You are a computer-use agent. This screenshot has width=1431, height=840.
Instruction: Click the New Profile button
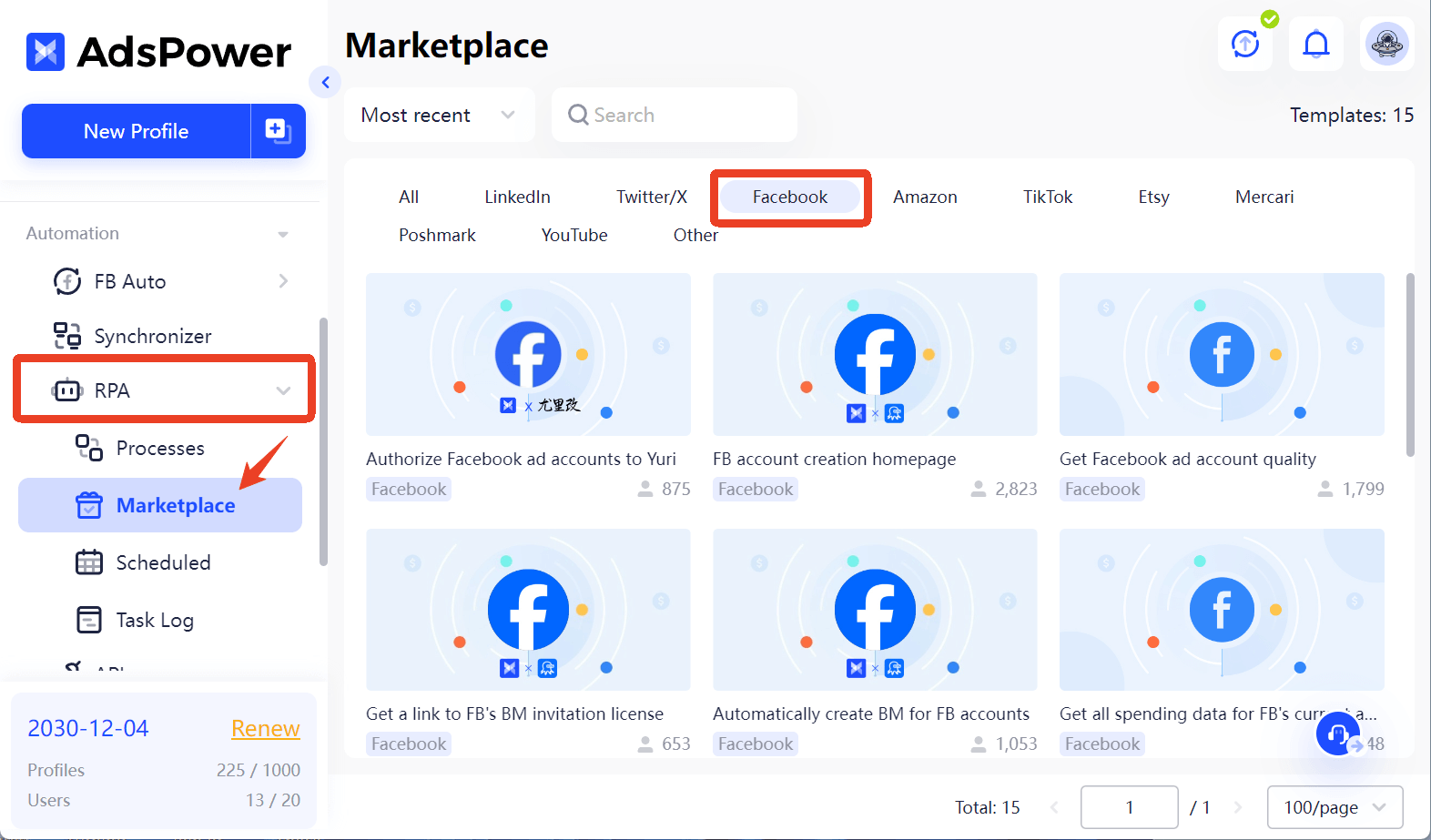137,131
